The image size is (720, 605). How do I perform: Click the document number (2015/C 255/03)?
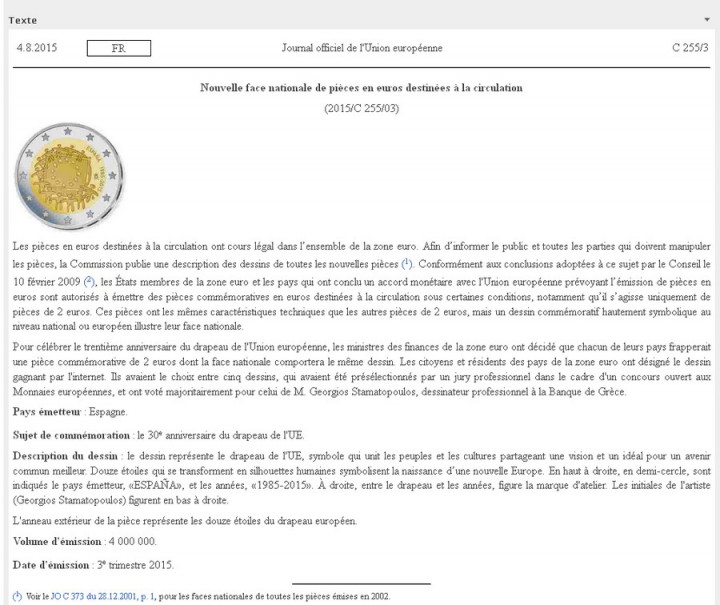pyautogui.click(x=360, y=107)
